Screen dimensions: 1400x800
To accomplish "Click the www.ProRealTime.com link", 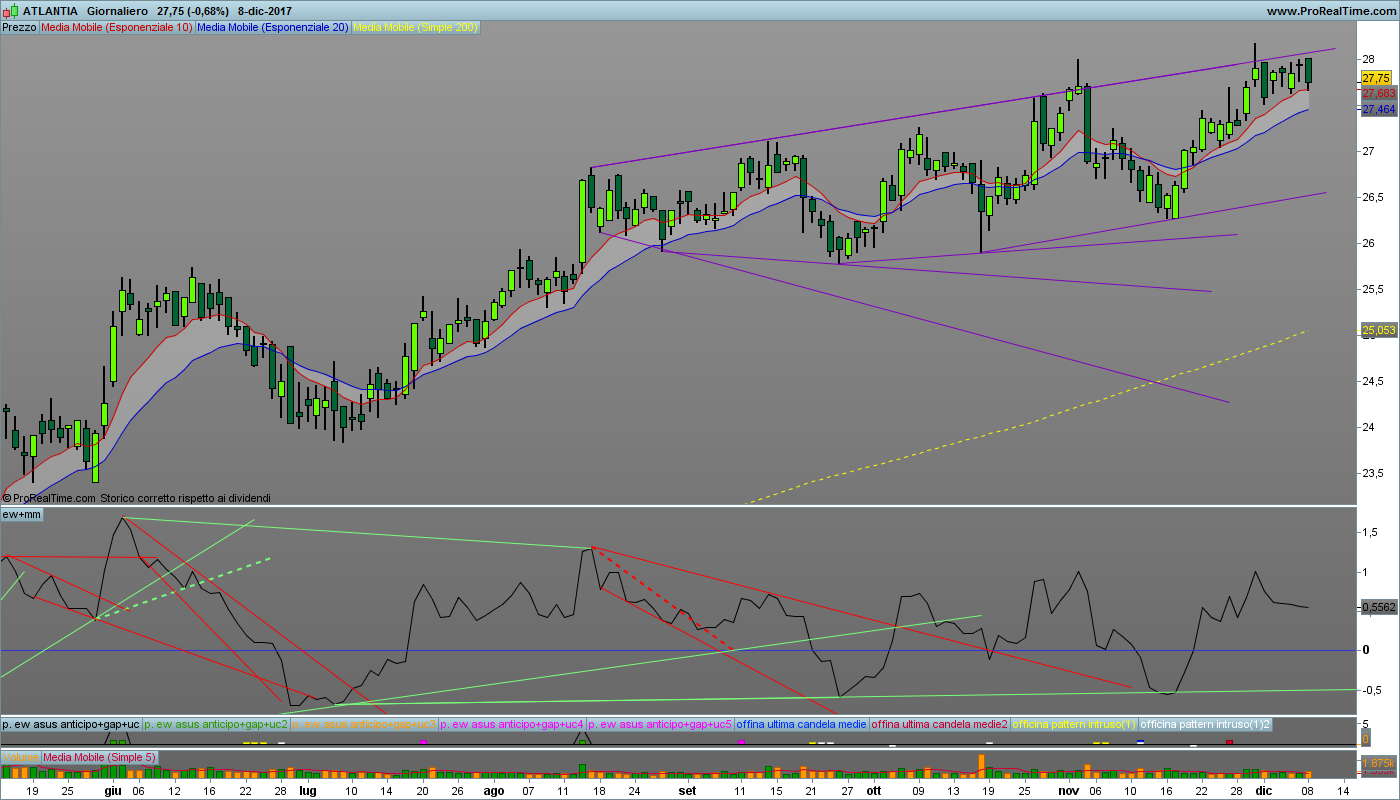I will [x=1330, y=11].
